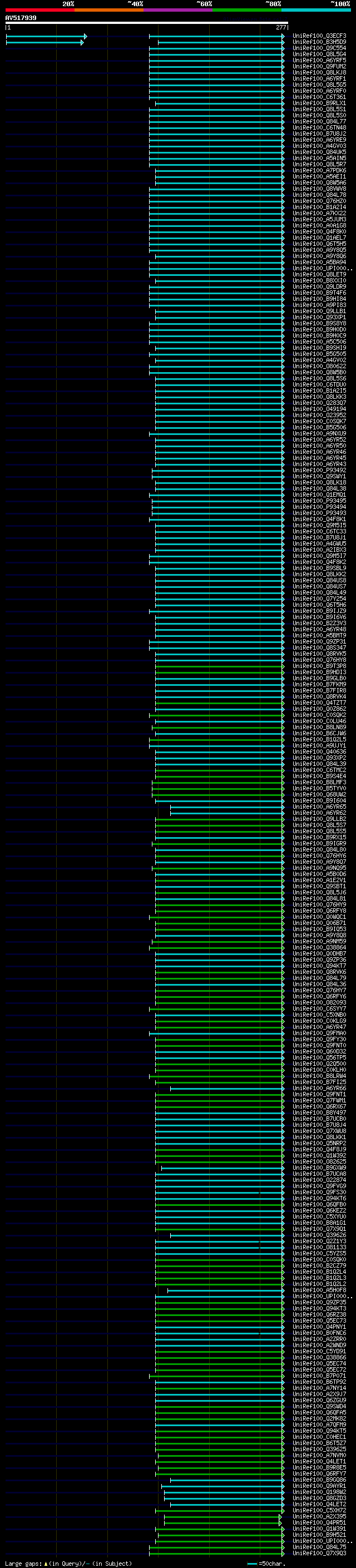Select the UniRef100_B9RLX1 label
The height and width of the screenshot is (1568, 356).
tap(319, 103)
